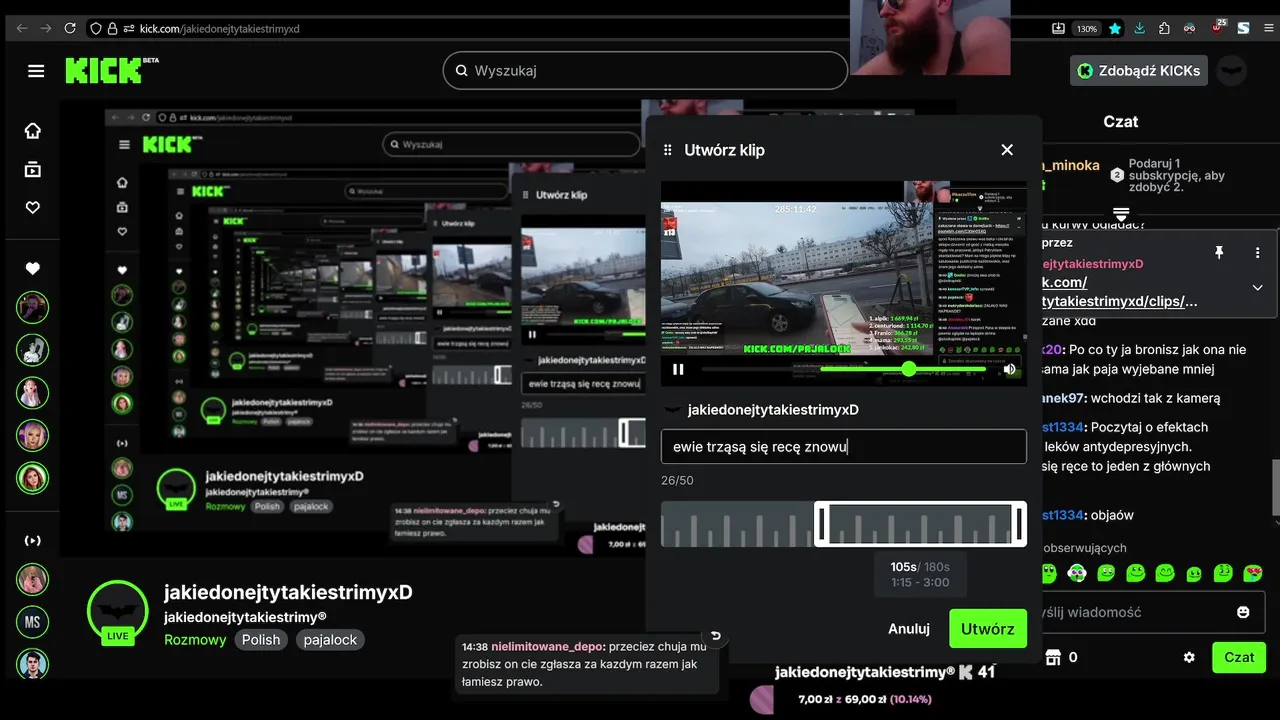Image resolution: width=1280 pixels, height=720 pixels.
Task: Open the user profile bat avatar
Action: coord(1232,71)
